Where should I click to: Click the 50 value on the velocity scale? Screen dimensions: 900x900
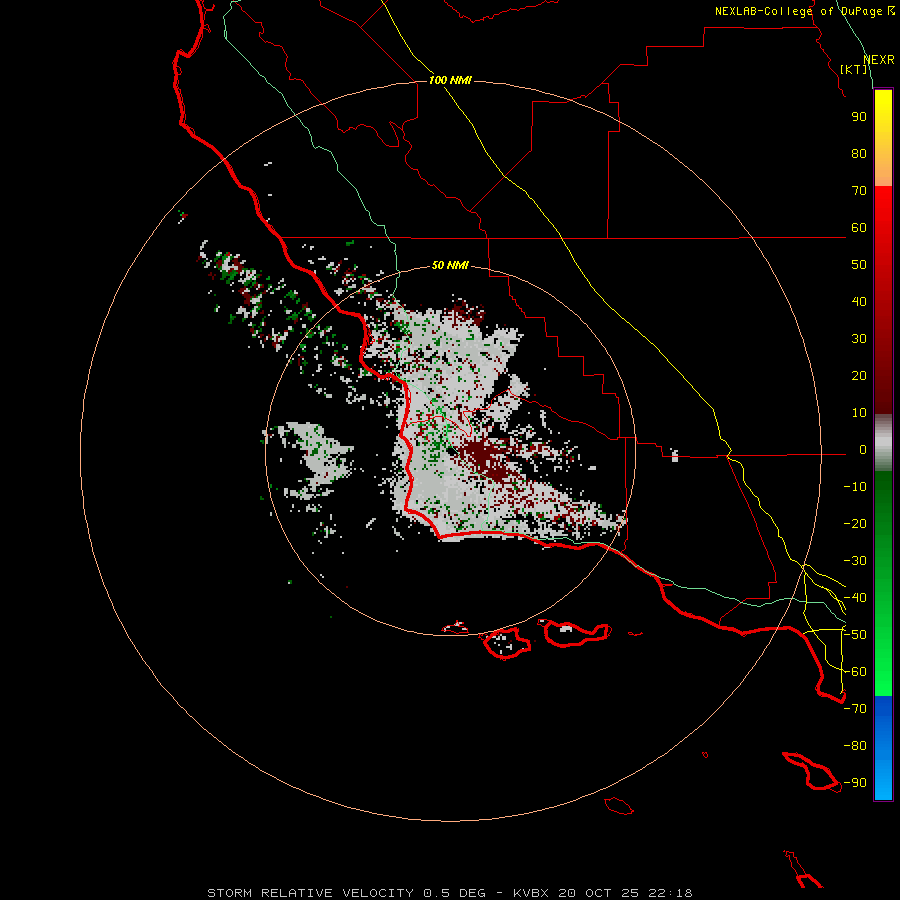point(859,265)
